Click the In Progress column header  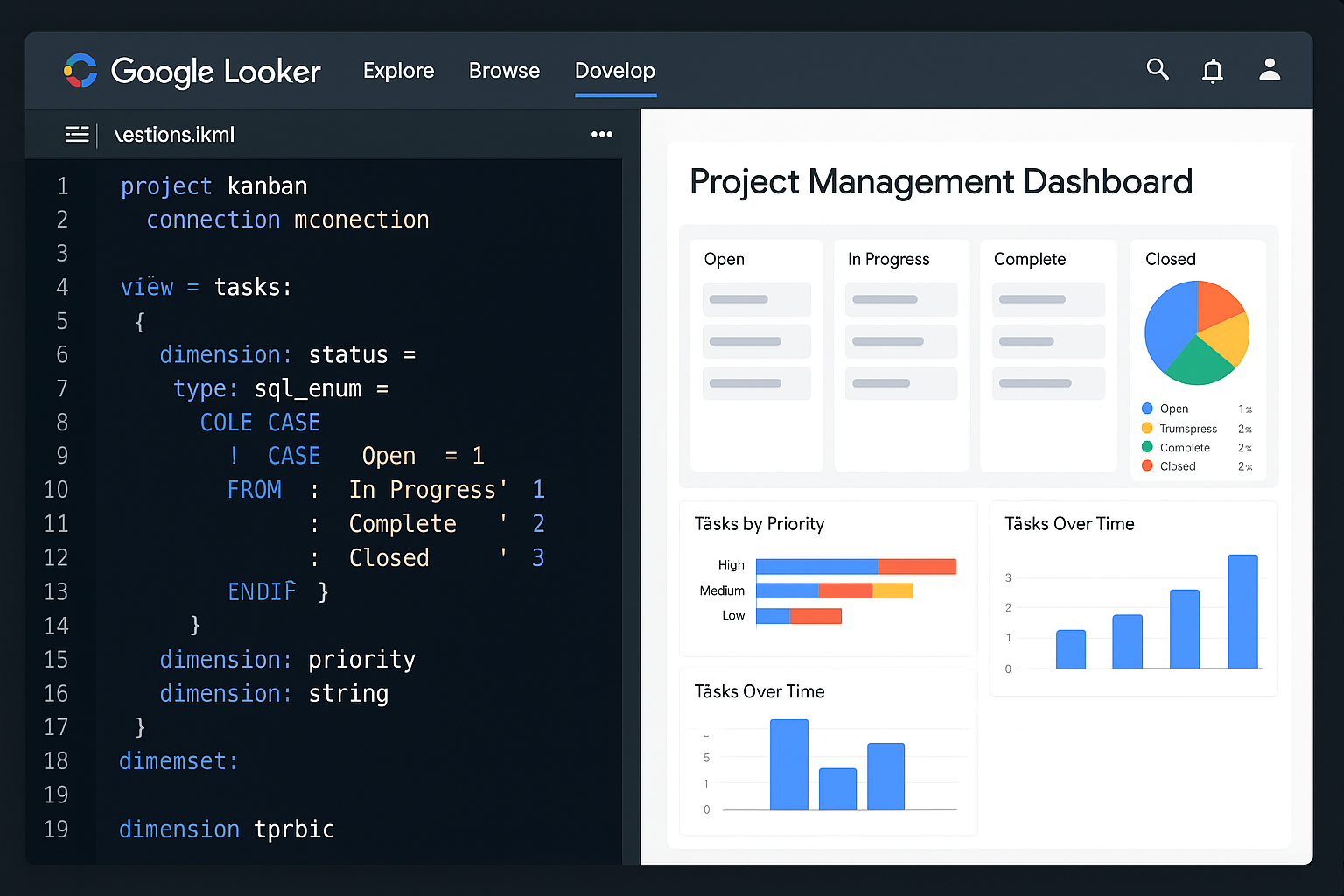(888, 259)
